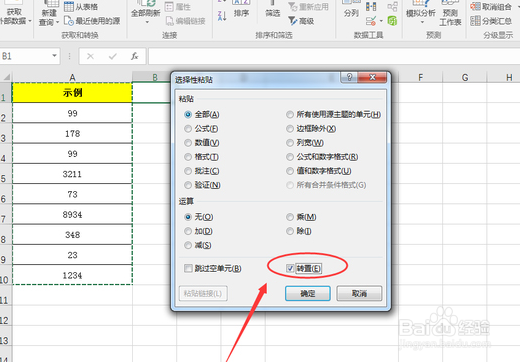520x362 pixels.
Task: Click the 筛选 filter button
Action: coord(272,9)
